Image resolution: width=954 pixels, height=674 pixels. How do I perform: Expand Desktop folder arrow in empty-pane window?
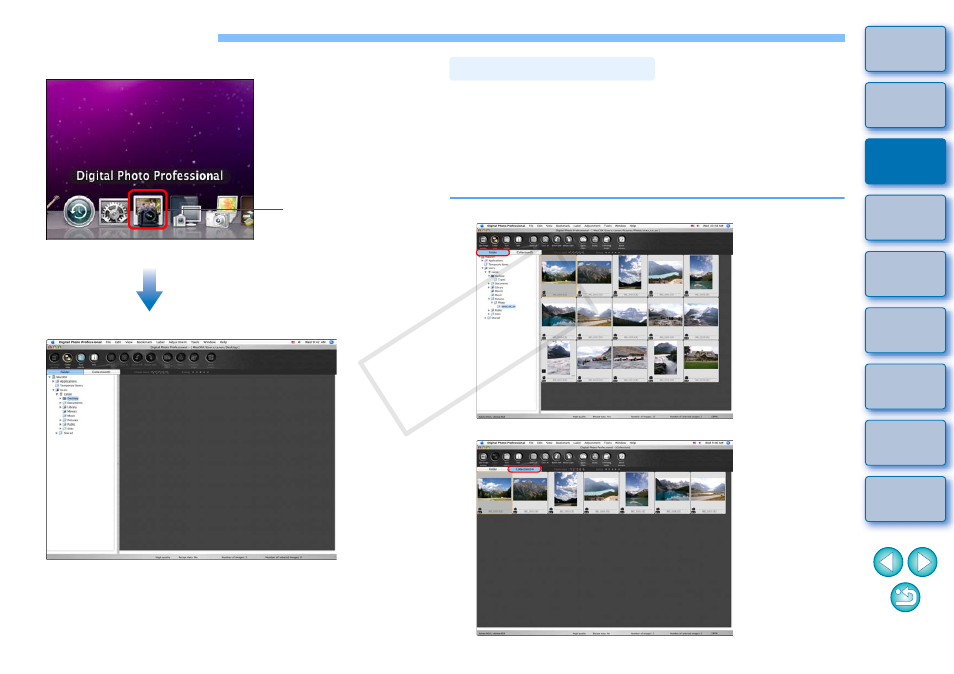(60, 398)
